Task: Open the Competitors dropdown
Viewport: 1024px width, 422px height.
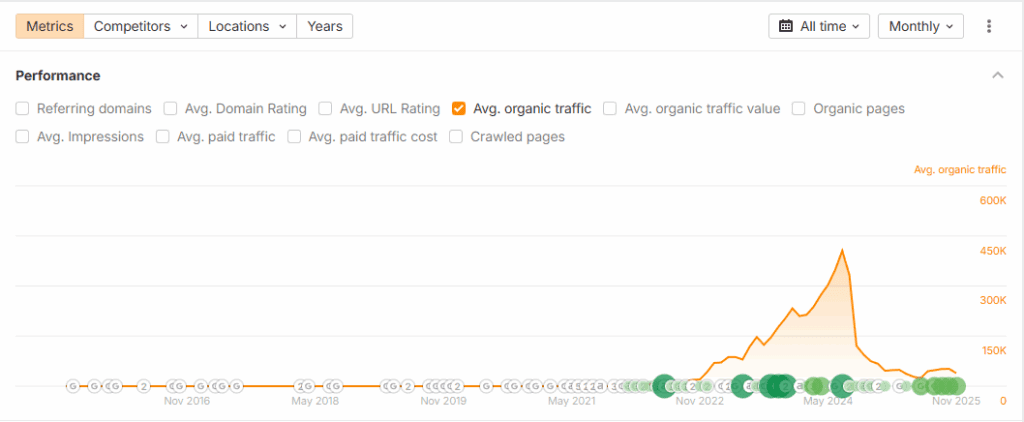Action: tap(140, 26)
